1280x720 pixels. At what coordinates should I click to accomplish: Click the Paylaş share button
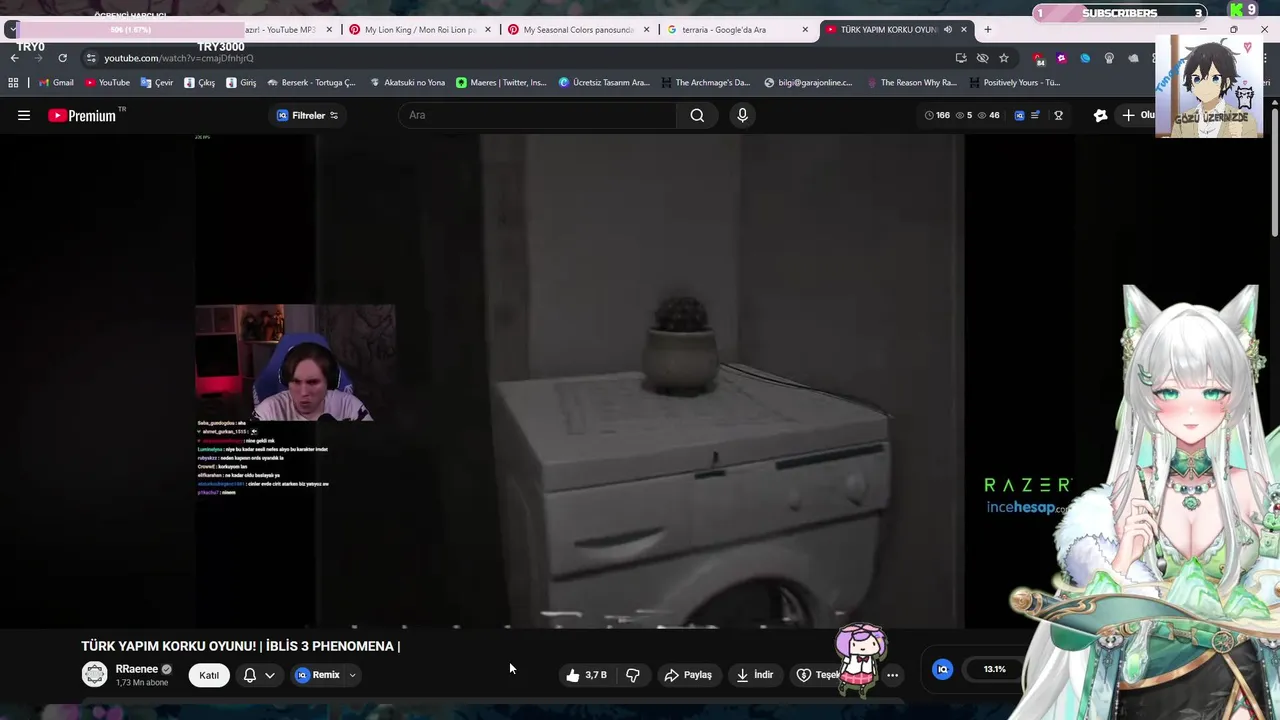(688, 675)
